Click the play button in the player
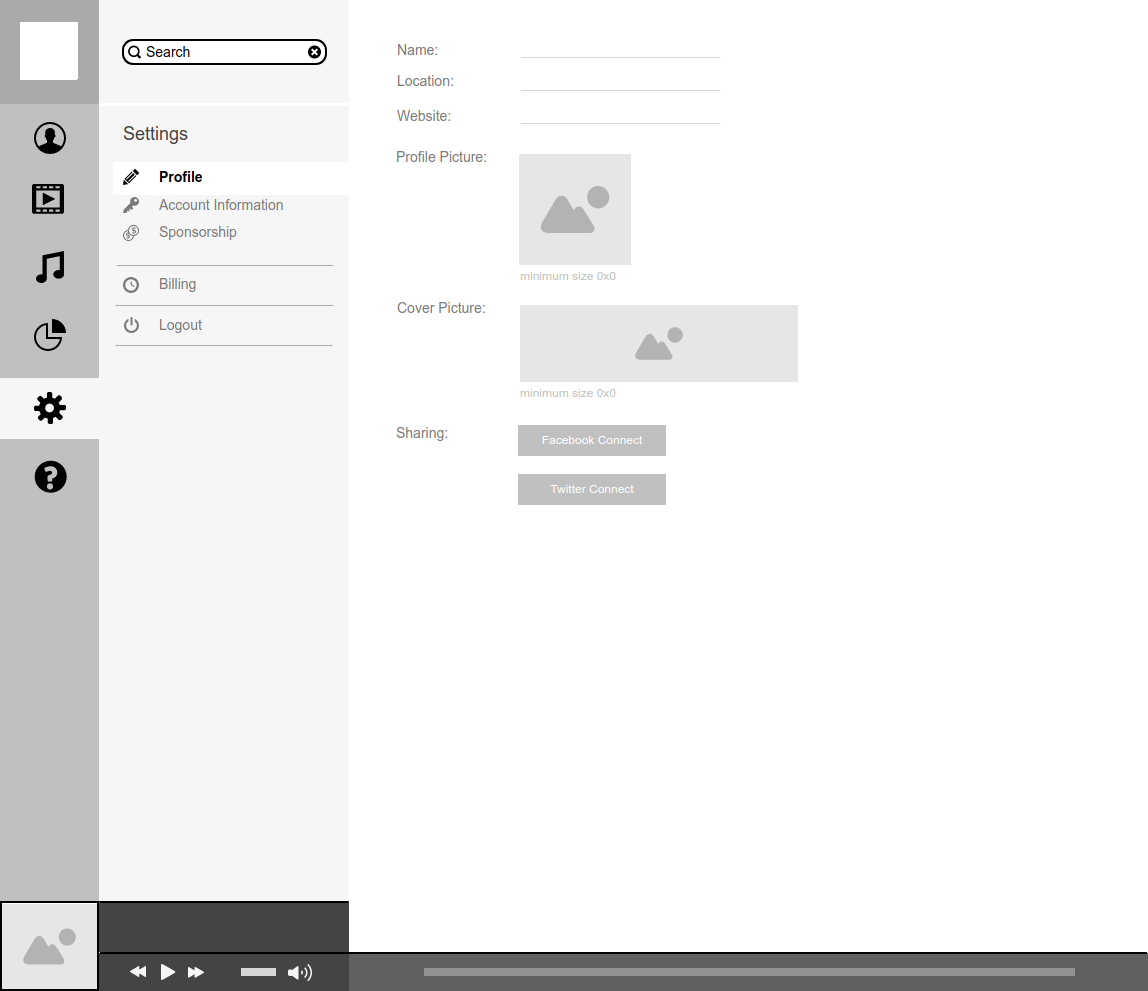Viewport: 1148px width, 991px height. pos(168,972)
